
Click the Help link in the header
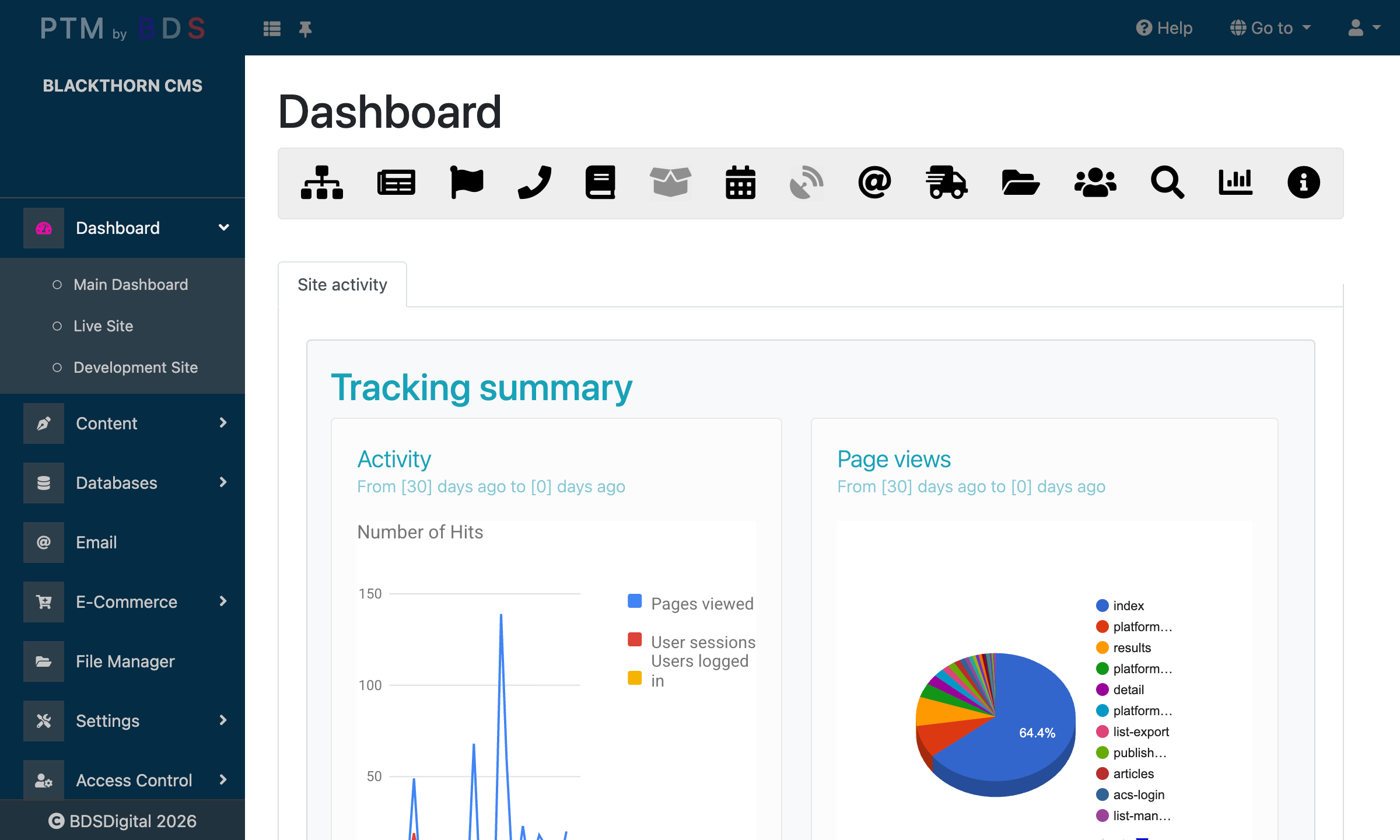coord(1164,27)
